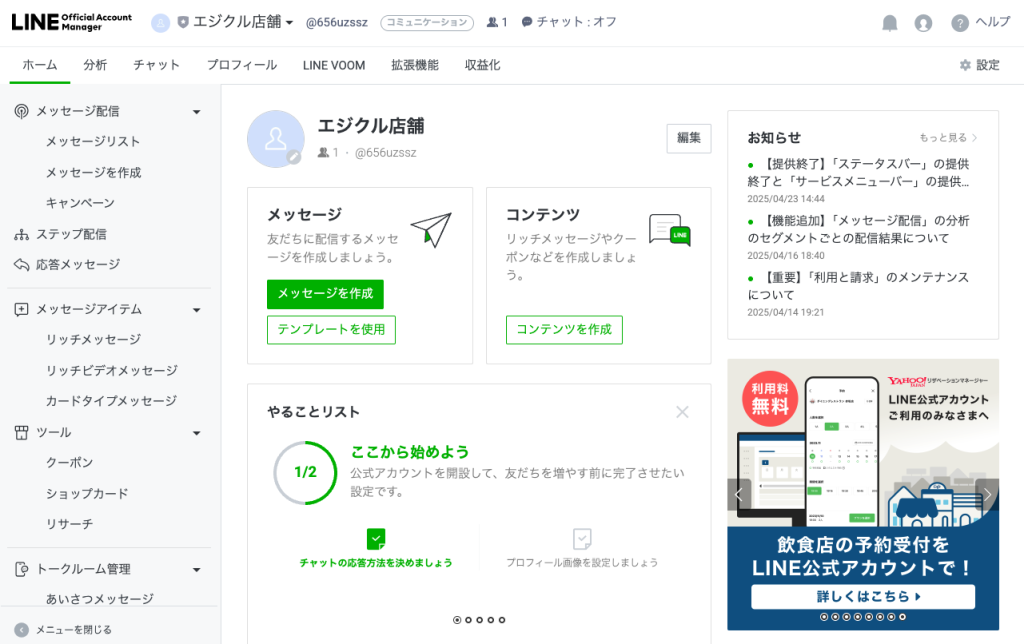
Task: Open もっと見る announcements link
Action: (948, 138)
